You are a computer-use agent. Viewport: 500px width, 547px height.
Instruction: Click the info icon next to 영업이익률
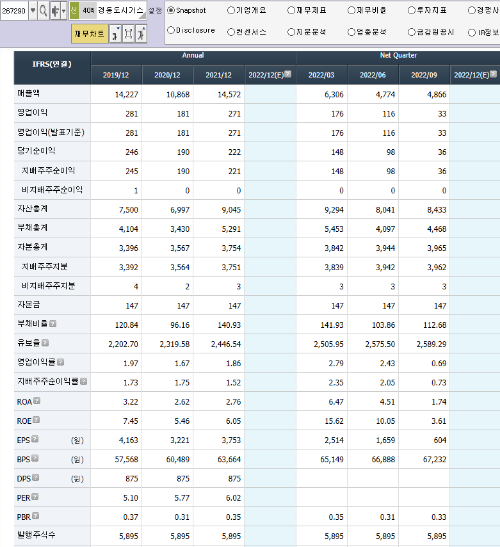point(60,362)
